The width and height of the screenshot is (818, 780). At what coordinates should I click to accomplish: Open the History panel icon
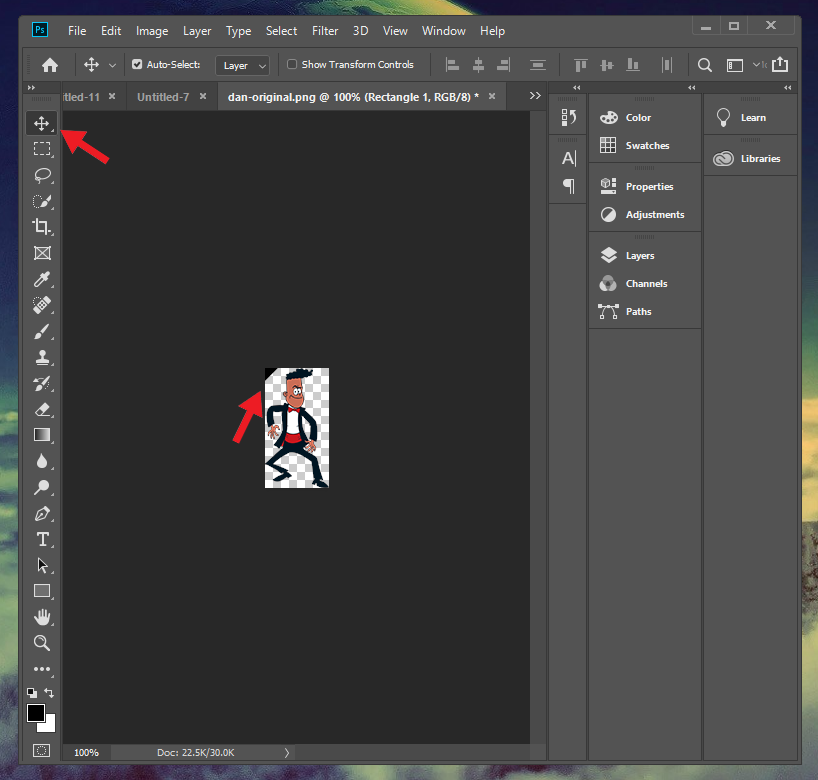point(569,117)
